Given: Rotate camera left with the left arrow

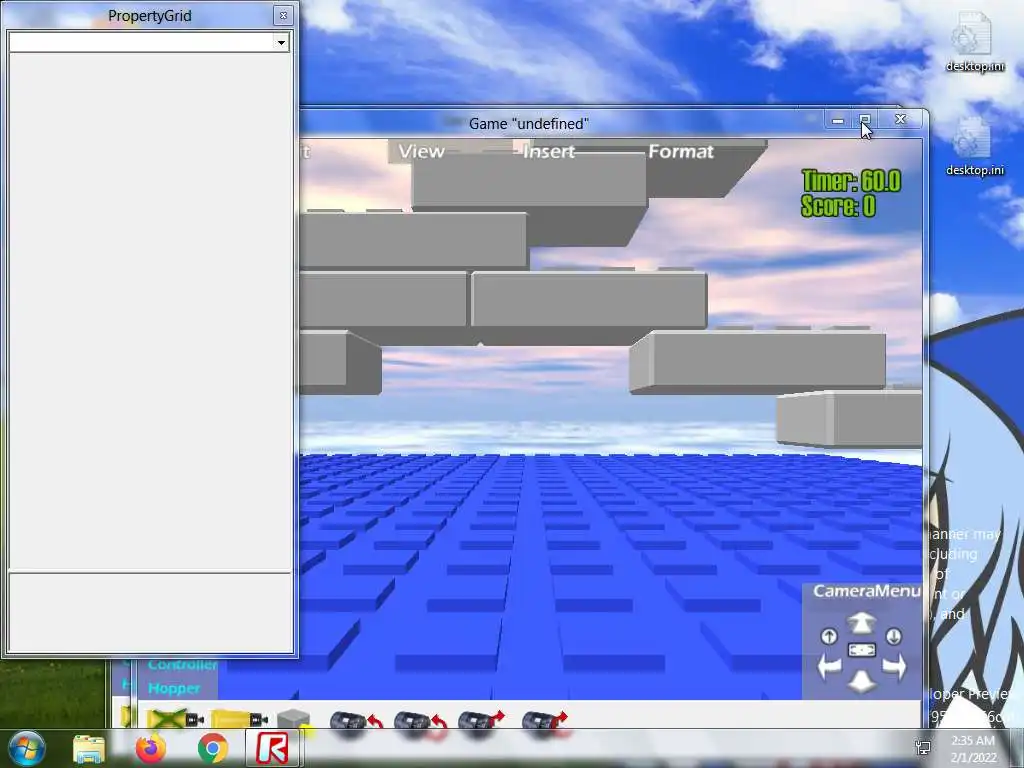Looking at the screenshot, I should coord(829,667).
